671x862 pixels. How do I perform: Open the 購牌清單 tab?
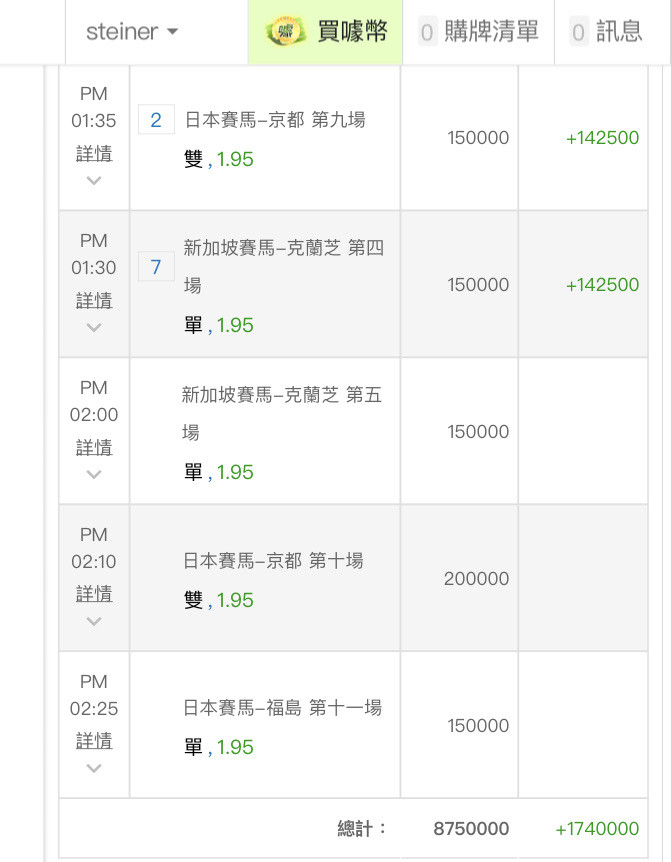coord(478,31)
